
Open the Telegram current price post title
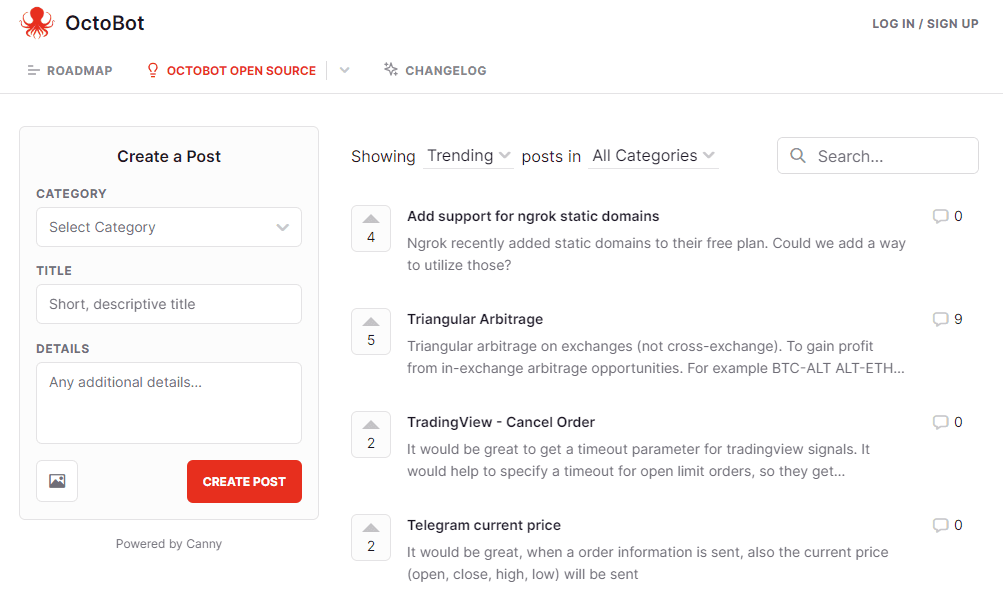pyautogui.click(x=484, y=525)
